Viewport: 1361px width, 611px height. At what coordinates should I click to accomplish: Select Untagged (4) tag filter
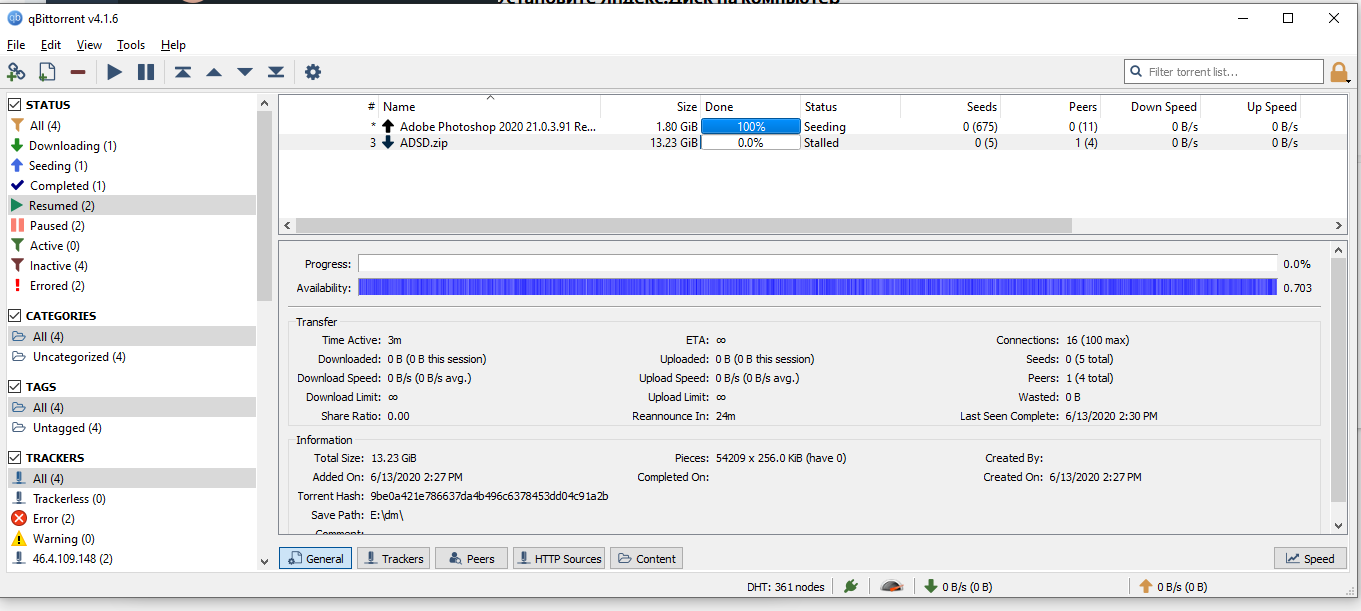131,427
